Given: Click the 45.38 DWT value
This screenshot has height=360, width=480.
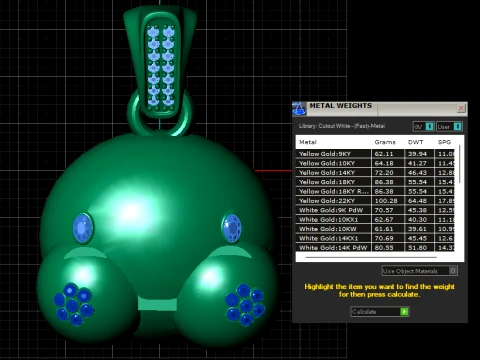Looking at the screenshot, I should coord(417,210).
